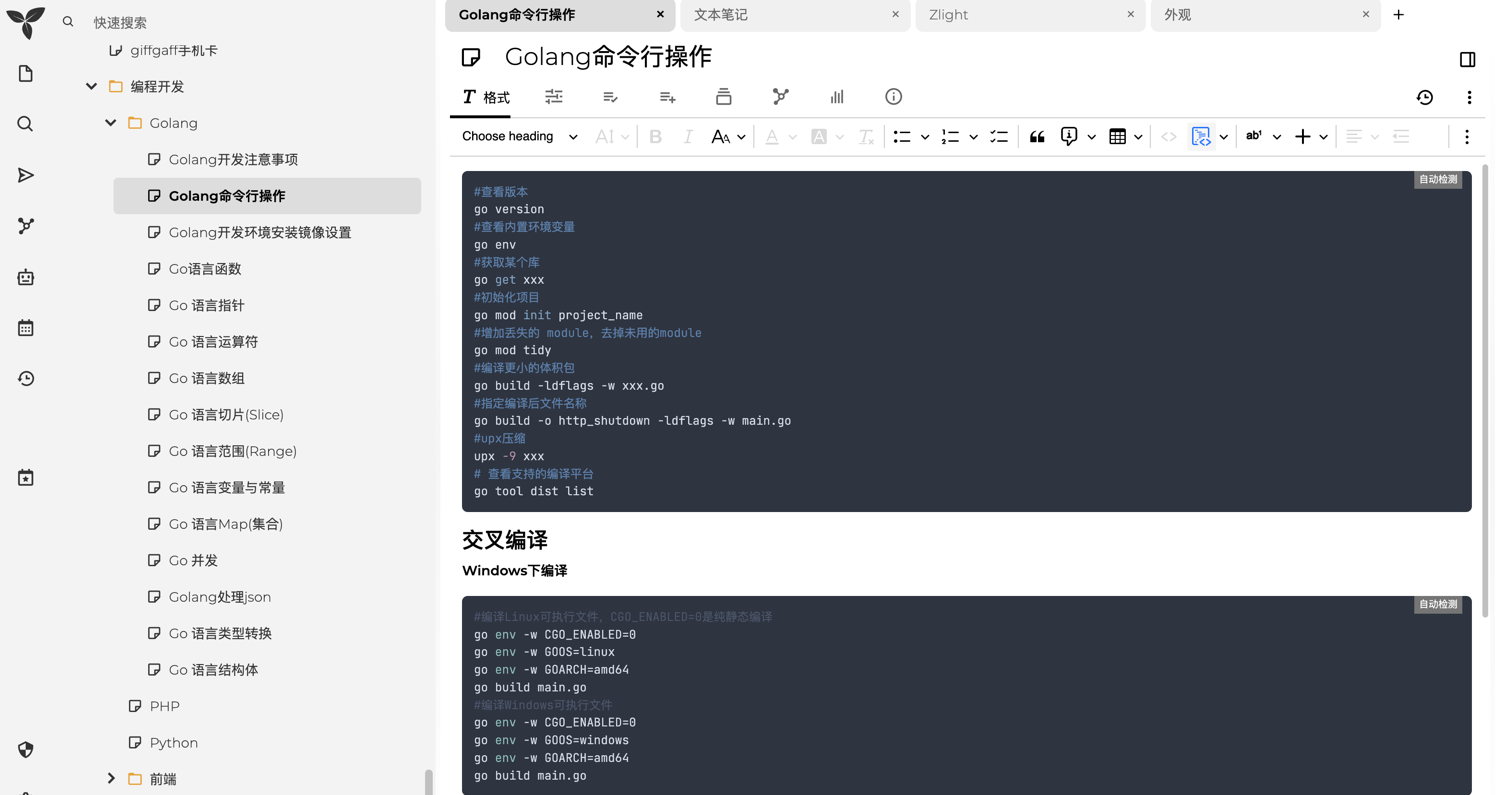This screenshot has height=795, width=1500.
Task: Open the AI chat robot icon
Action: tap(26, 277)
